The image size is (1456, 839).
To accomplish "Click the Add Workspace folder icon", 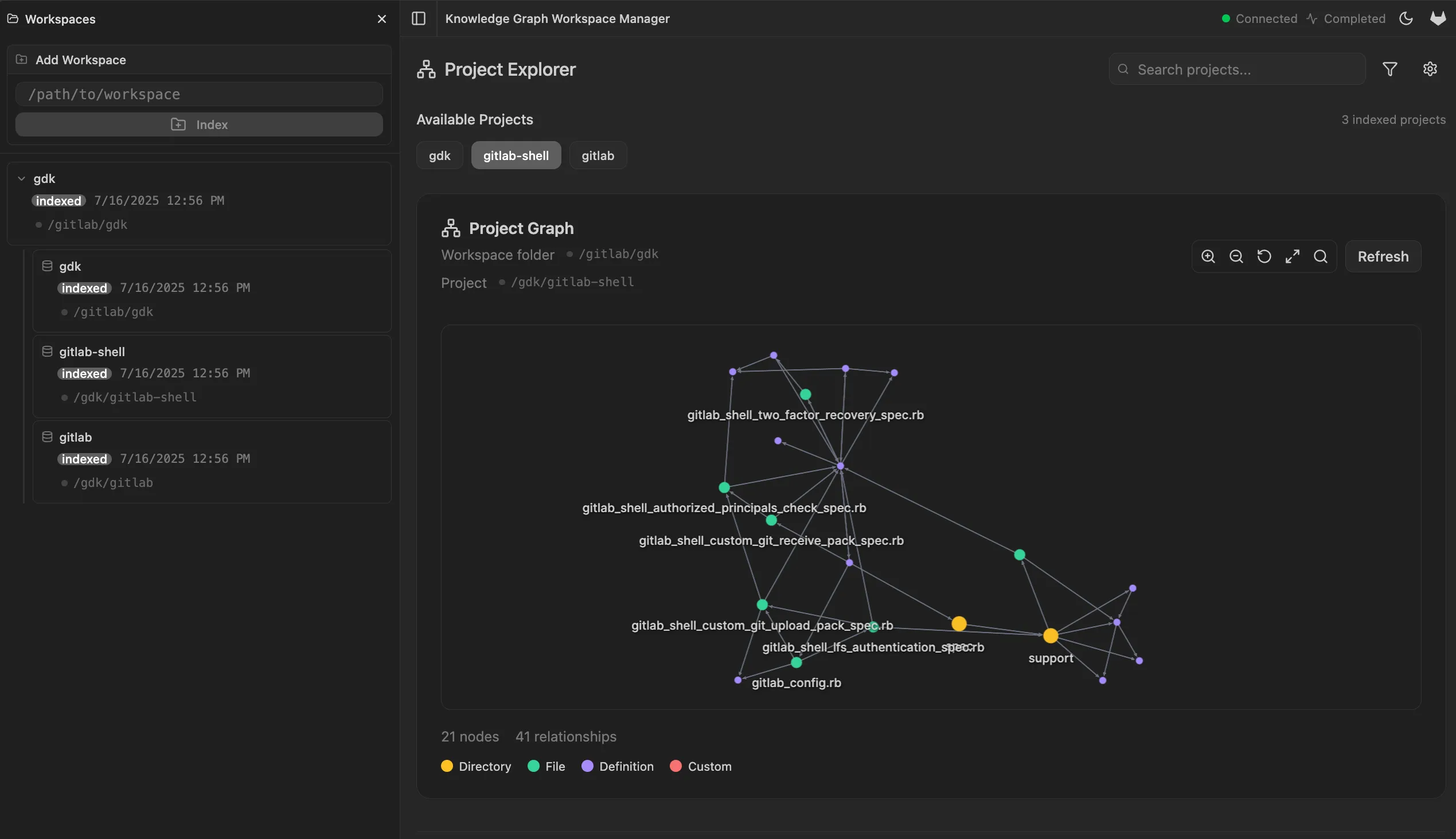I will pyautogui.click(x=21, y=59).
